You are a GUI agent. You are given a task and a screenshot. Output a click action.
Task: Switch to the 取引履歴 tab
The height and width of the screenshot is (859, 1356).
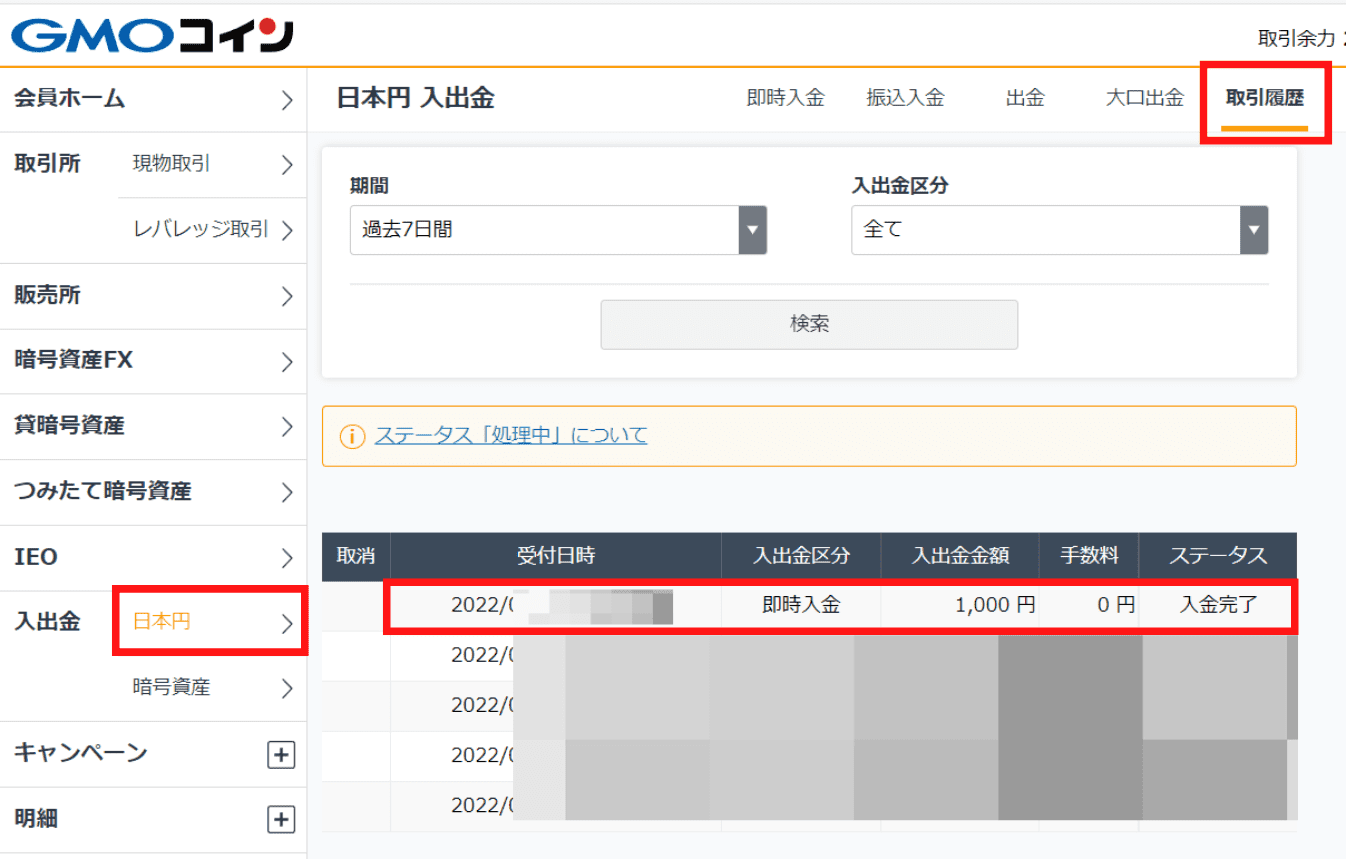[x=1265, y=98]
